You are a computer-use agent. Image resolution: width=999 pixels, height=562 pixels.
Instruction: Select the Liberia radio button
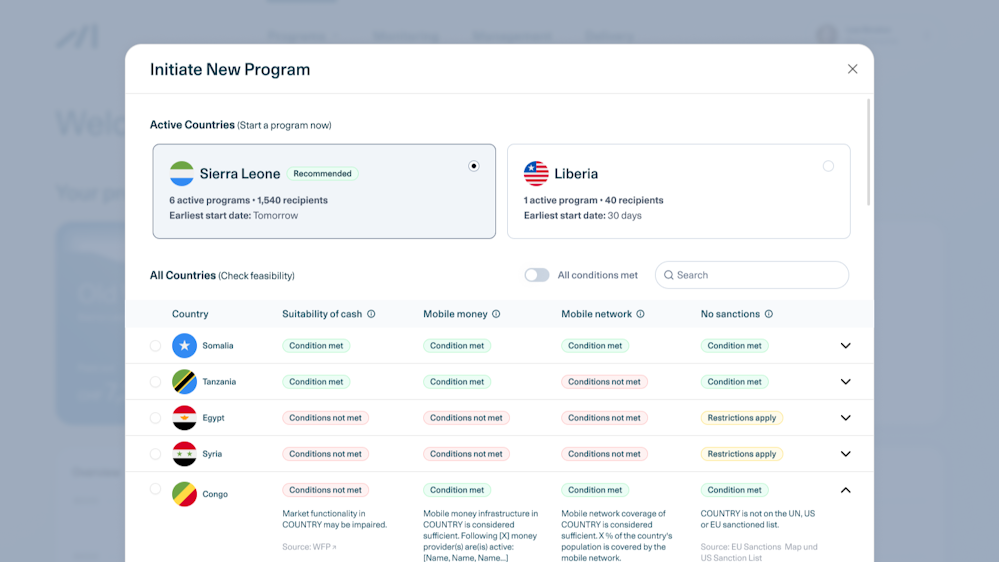[x=828, y=166]
